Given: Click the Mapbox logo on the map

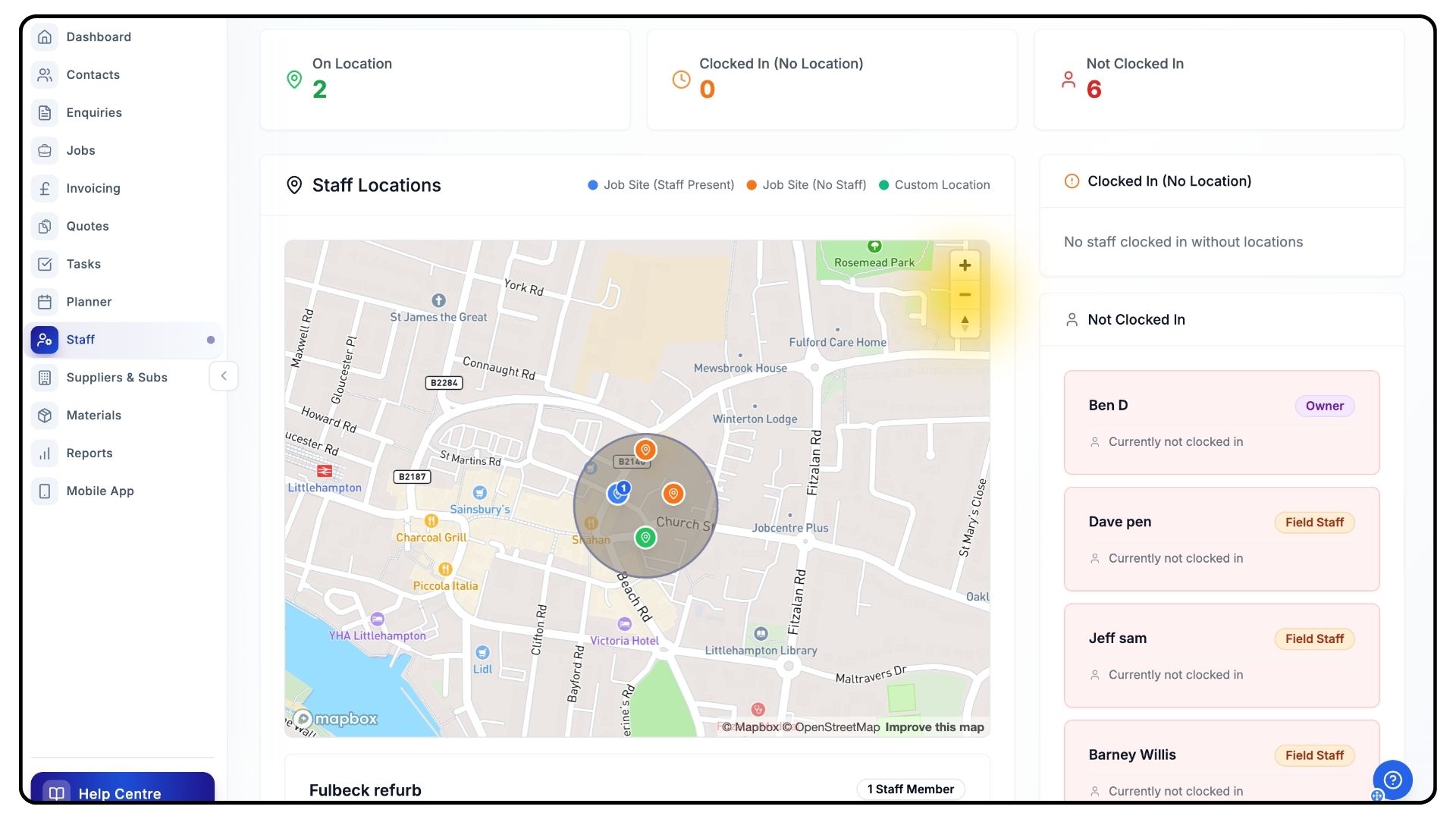Looking at the screenshot, I should (336, 719).
